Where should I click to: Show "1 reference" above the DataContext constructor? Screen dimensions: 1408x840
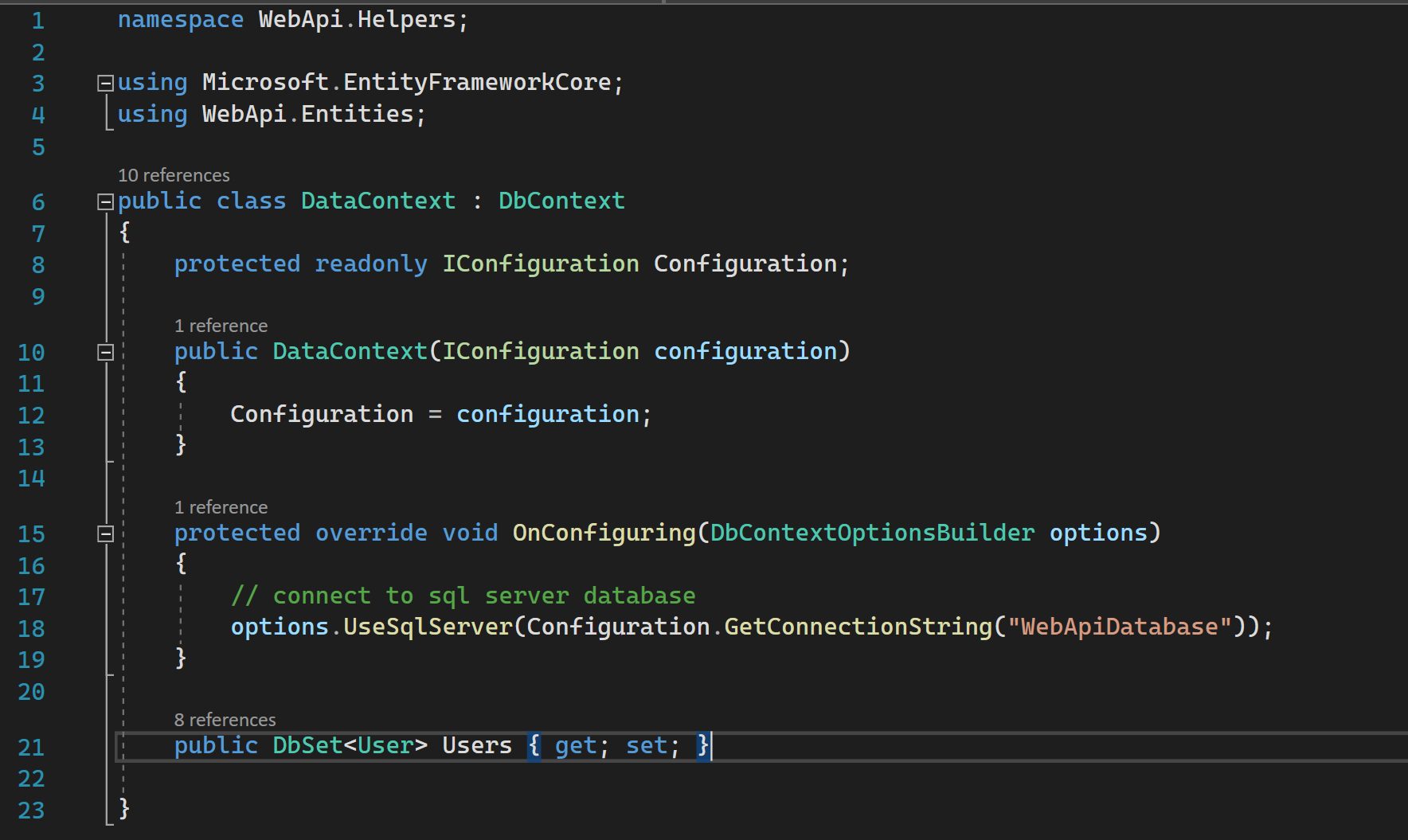[221, 326]
